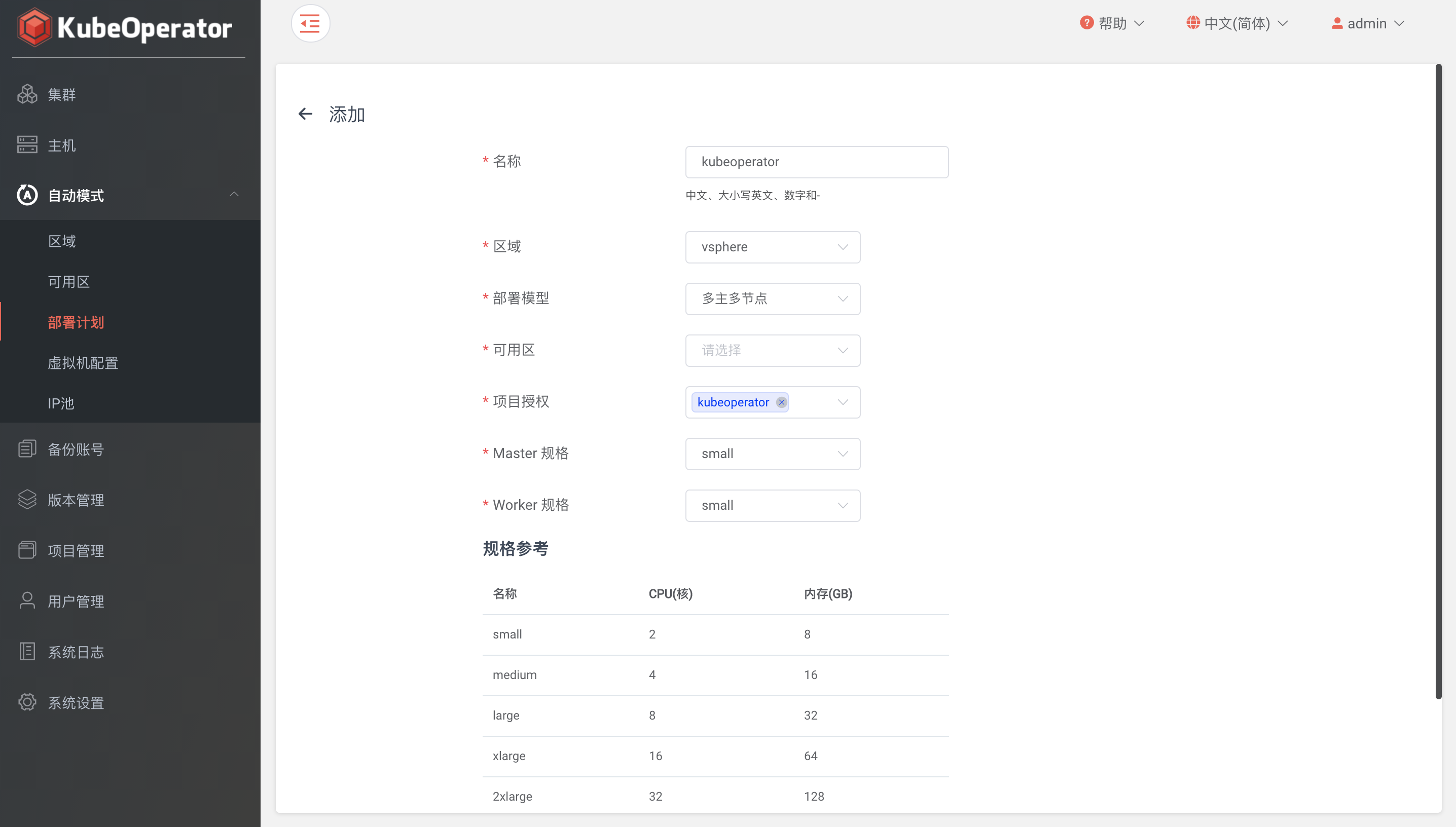
Task: Open the Worker 规格 dropdown
Action: tap(772, 506)
